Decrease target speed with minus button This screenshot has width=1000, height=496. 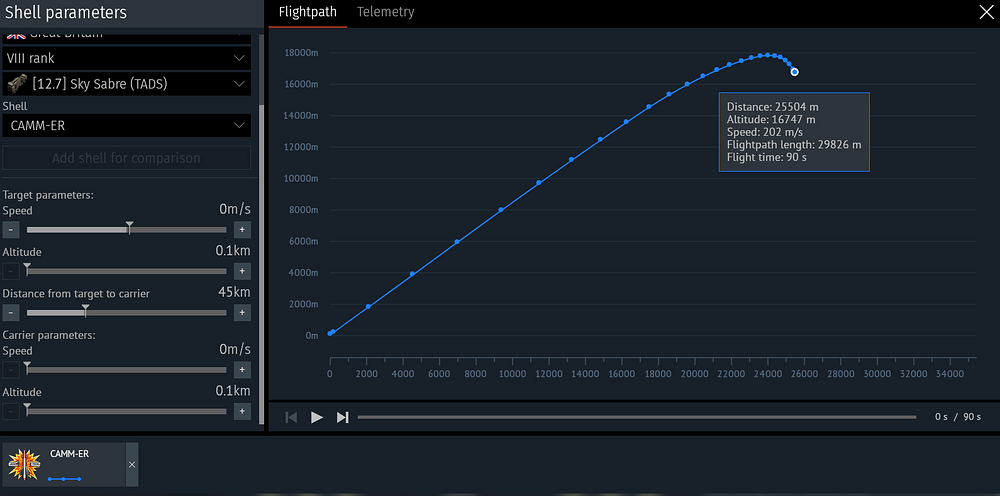(x=11, y=230)
